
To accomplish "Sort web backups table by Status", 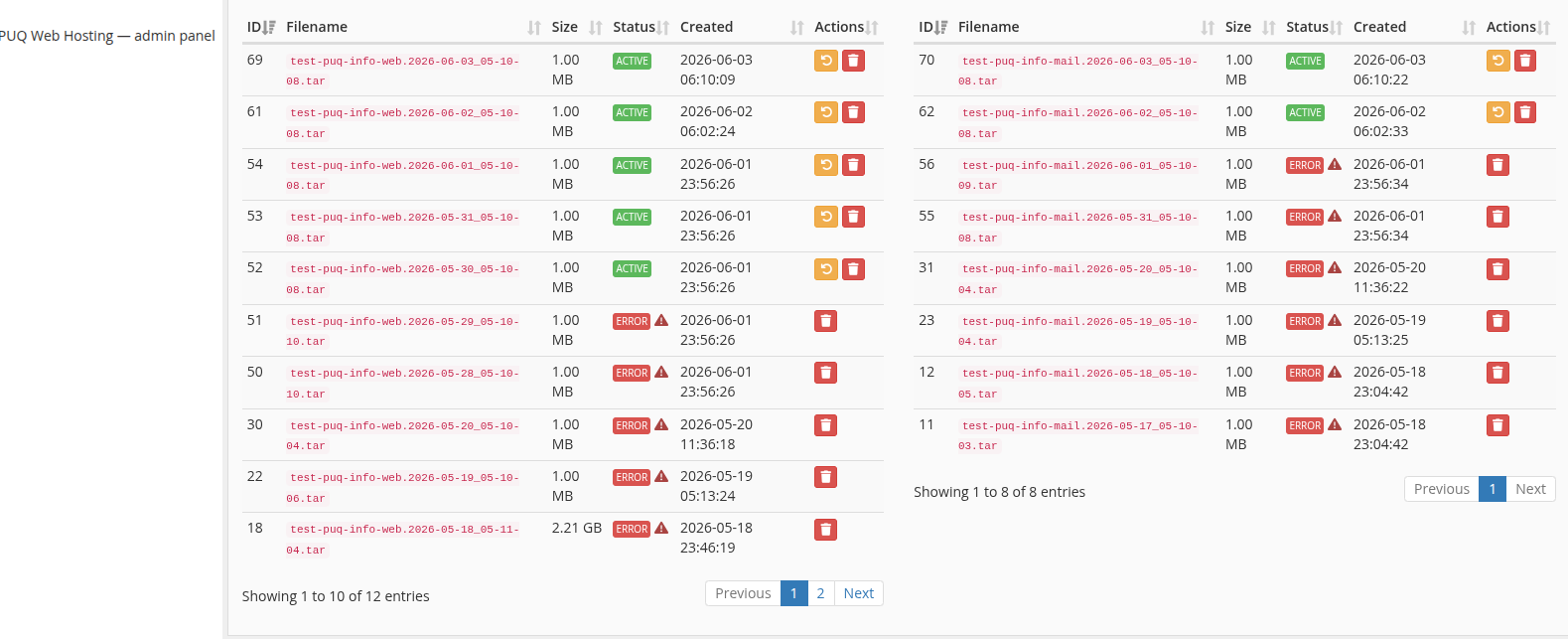I will click(641, 27).
